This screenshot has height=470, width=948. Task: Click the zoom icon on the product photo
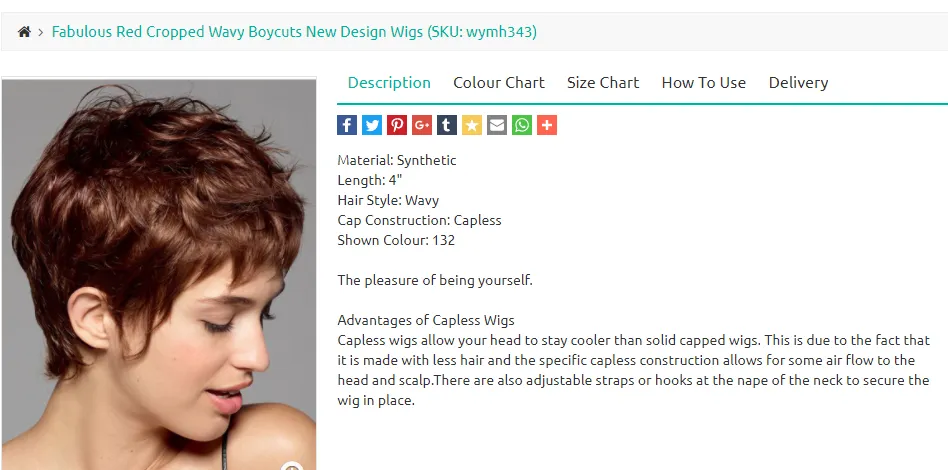click(x=292, y=466)
